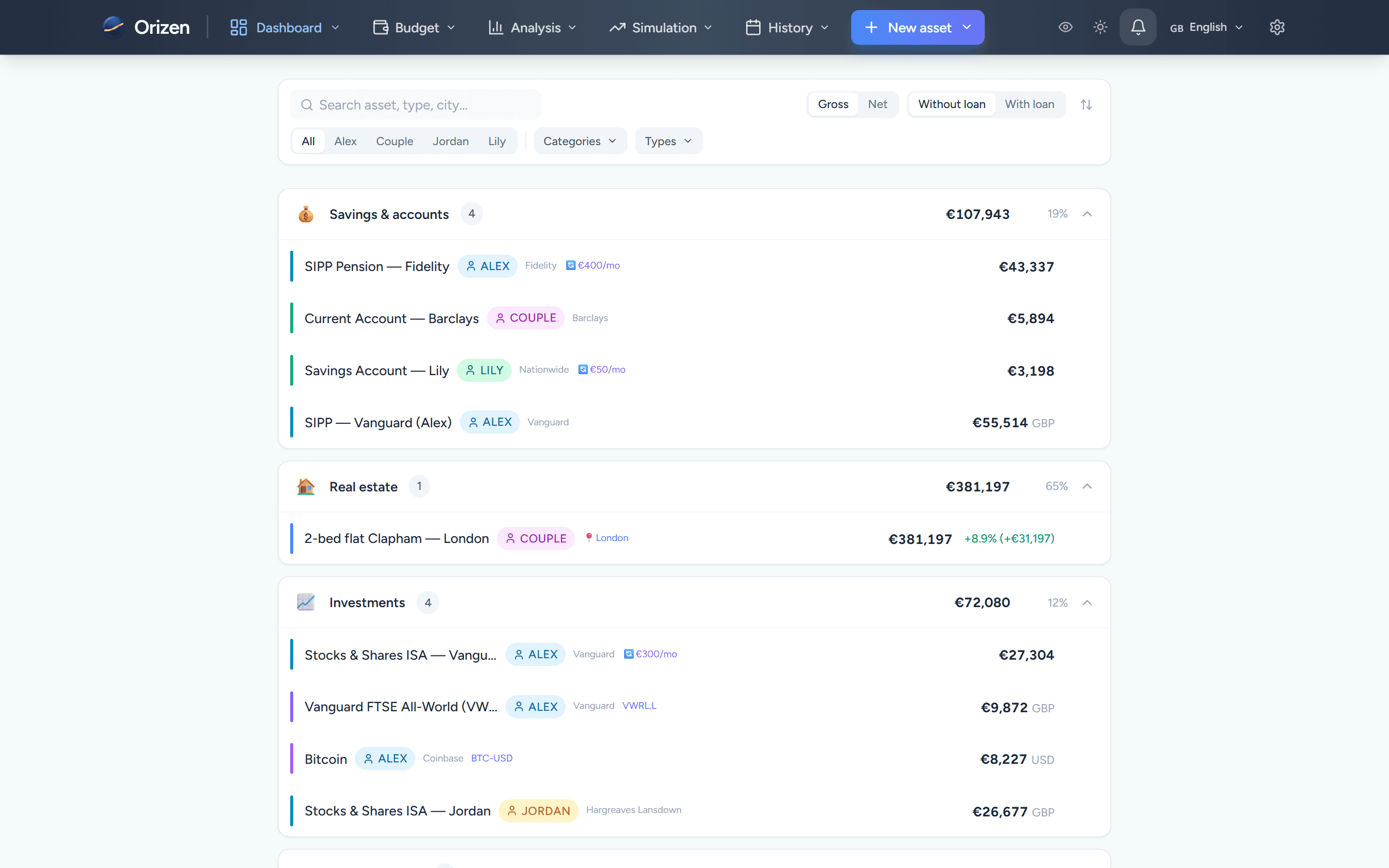This screenshot has width=1389, height=868.
Task: Open Dashboard menu
Action: click(285, 27)
